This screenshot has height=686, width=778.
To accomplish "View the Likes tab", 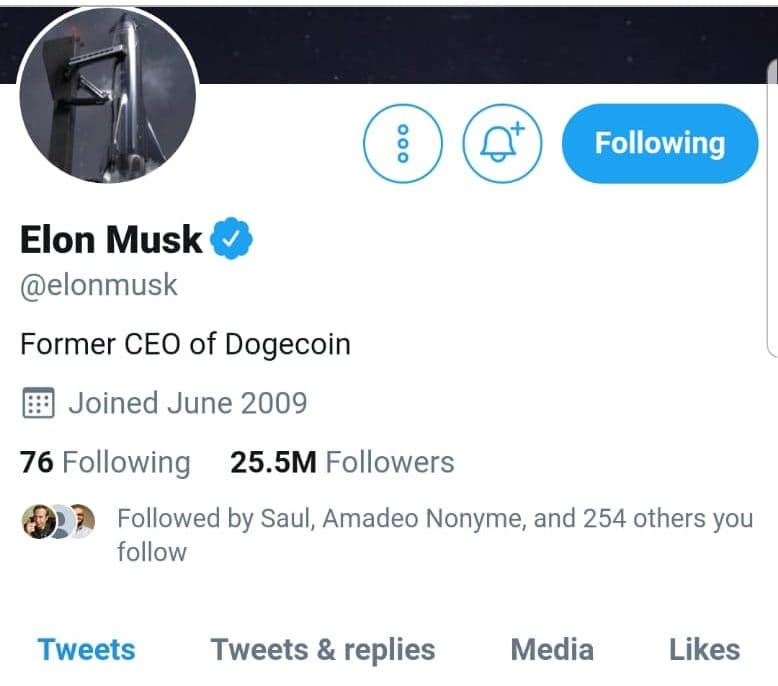I will point(704,650).
